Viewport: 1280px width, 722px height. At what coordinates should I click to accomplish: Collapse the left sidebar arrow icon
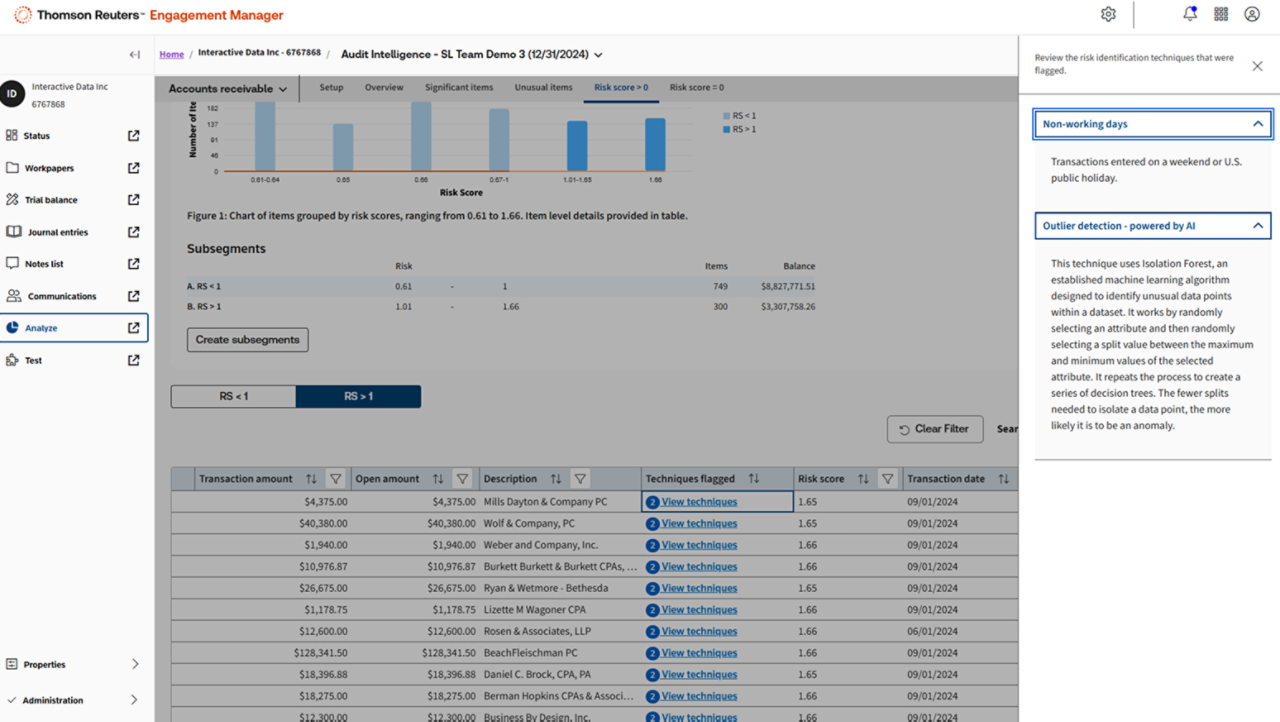click(135, 55)
